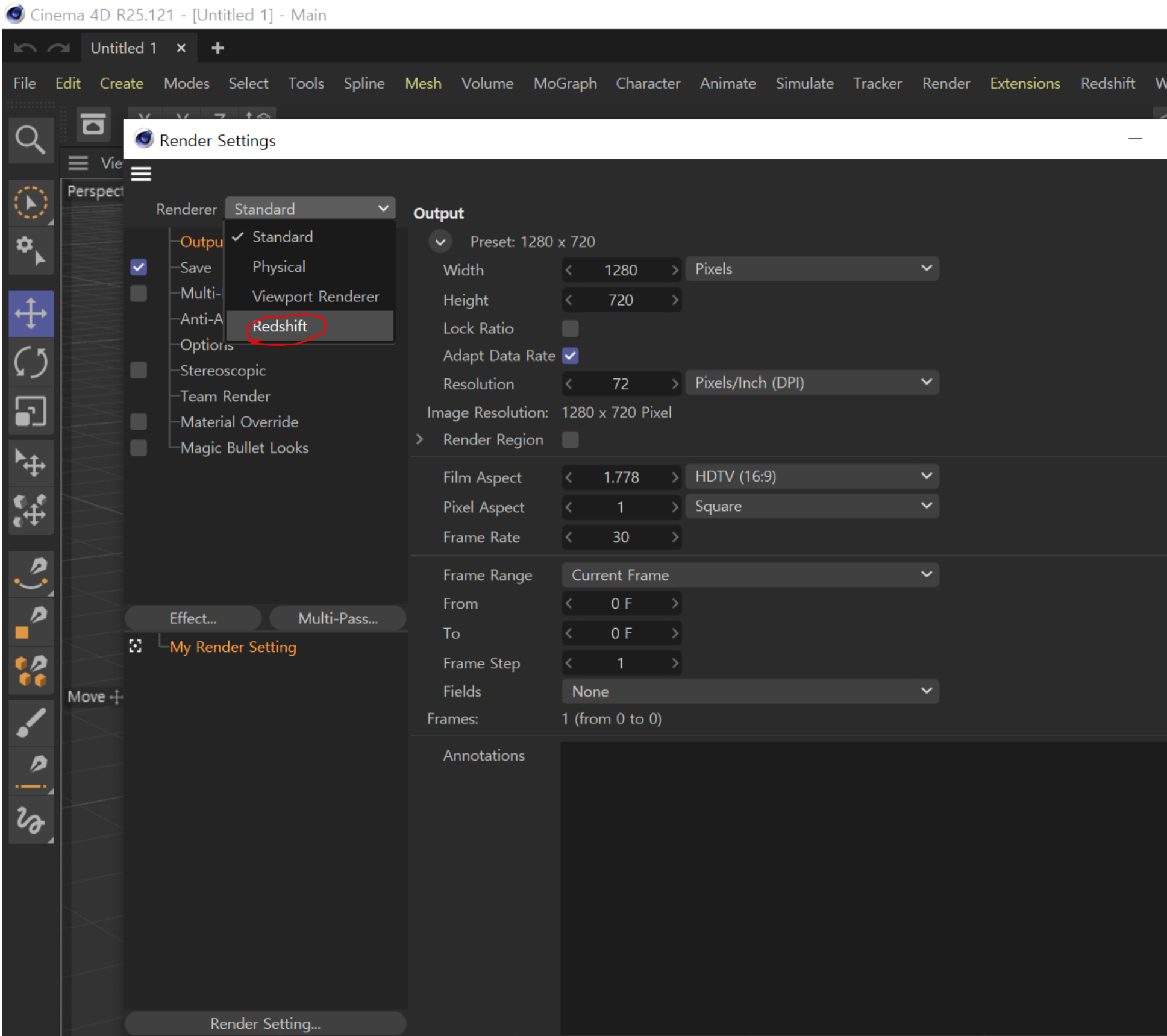The width and height of the screenshot is (1167, 1036).
Task: Decrease Height value with left arrow
Action: point(569,300)
